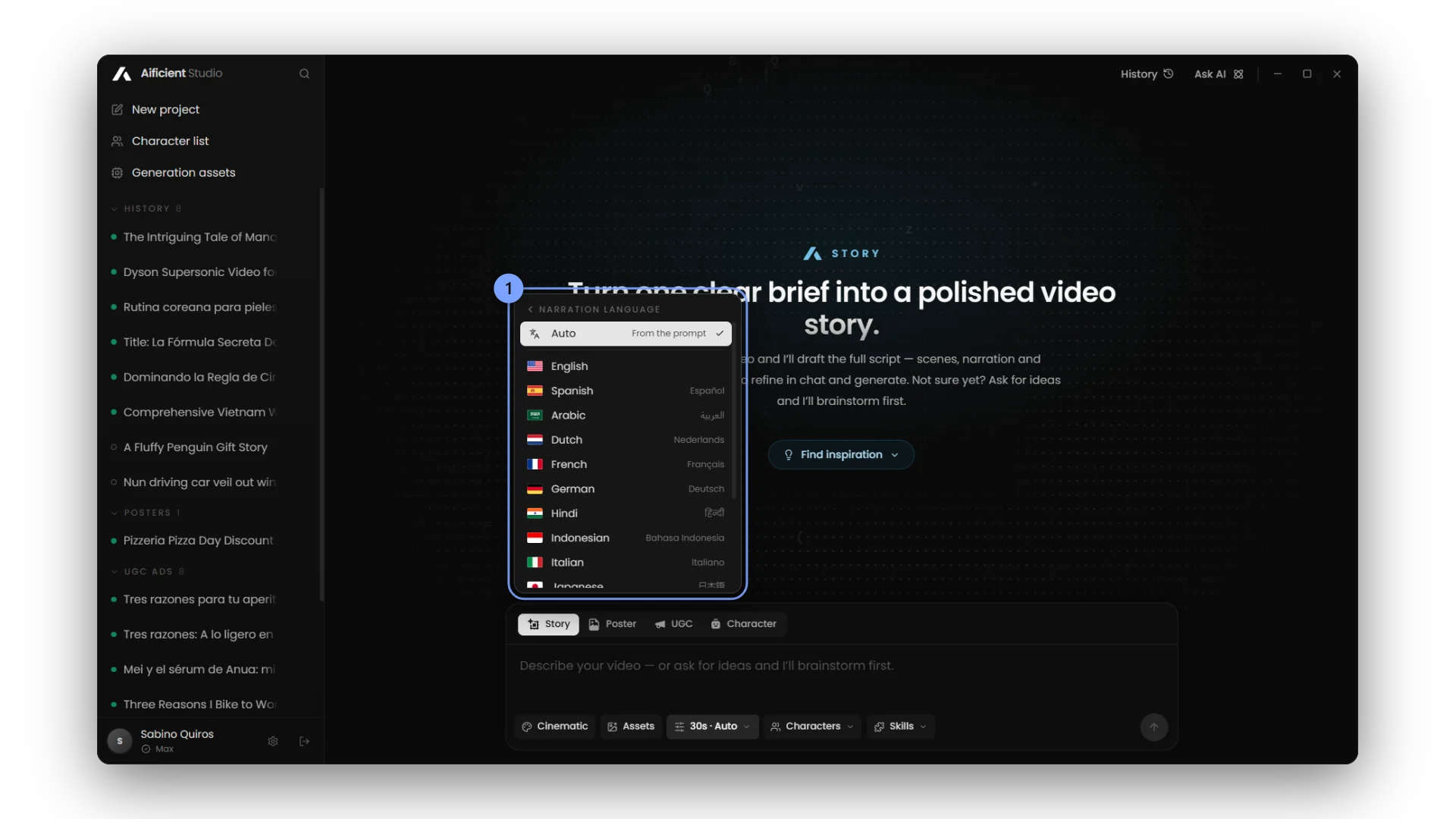Switch to the Story tab

click(548, 624)
